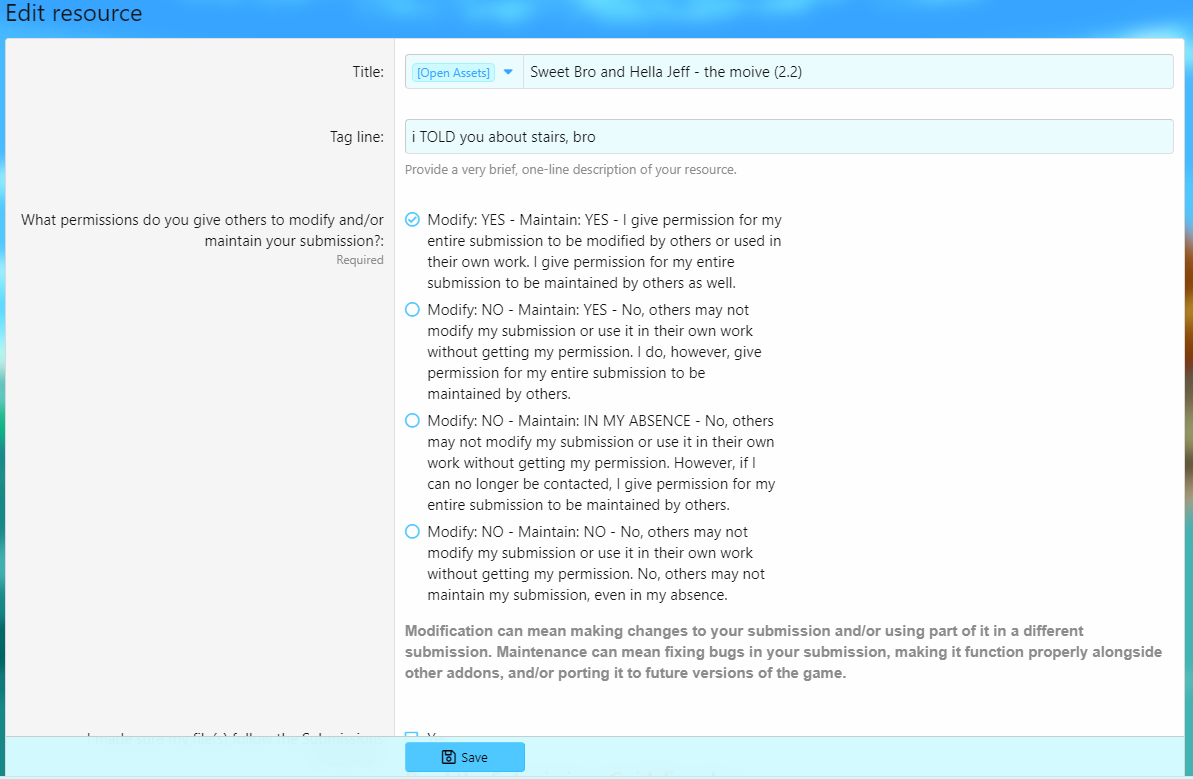The image size is (1193, 779).
Task: Open the [Open Assets] prefix dropdown arrow
Action: pos(508,72)
